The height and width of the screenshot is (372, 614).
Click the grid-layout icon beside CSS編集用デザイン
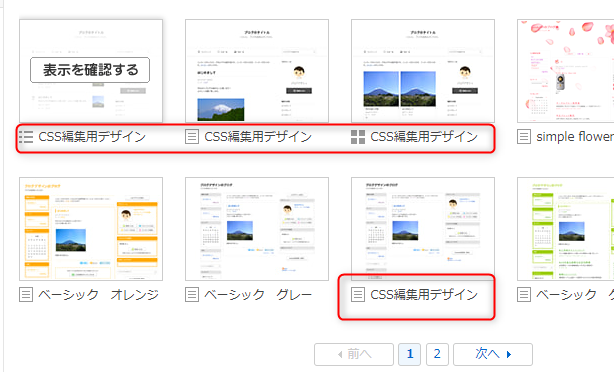pos(358,137)
